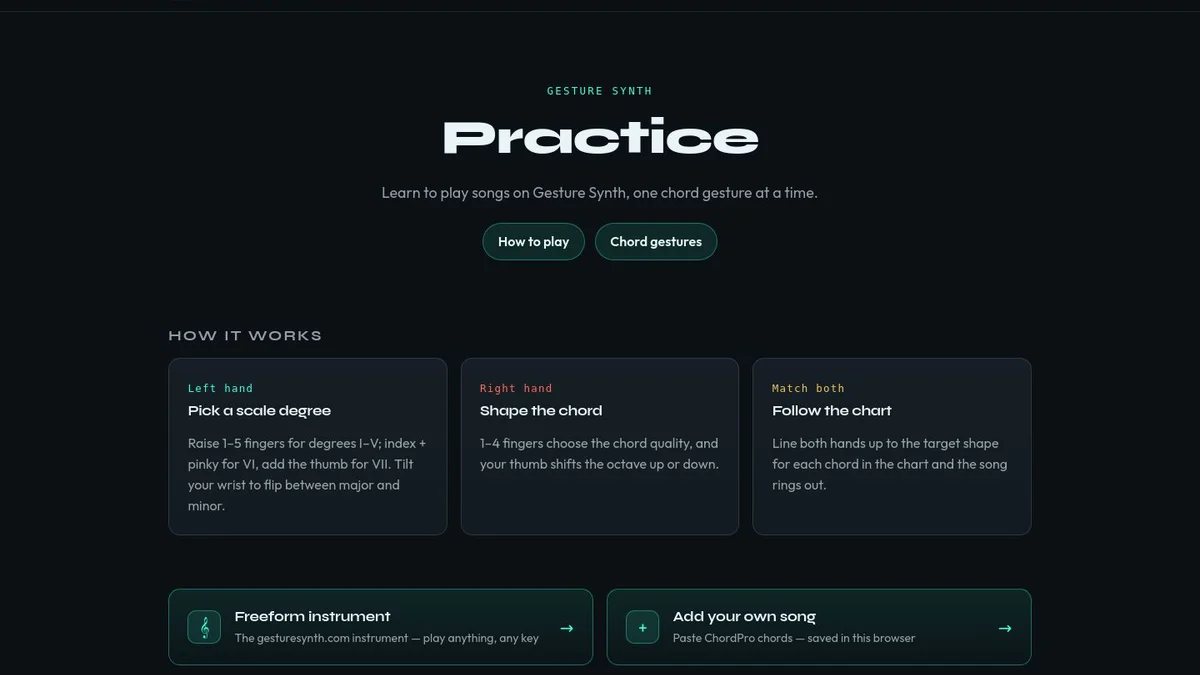Click the Practice heading

[x=600, y=137]
